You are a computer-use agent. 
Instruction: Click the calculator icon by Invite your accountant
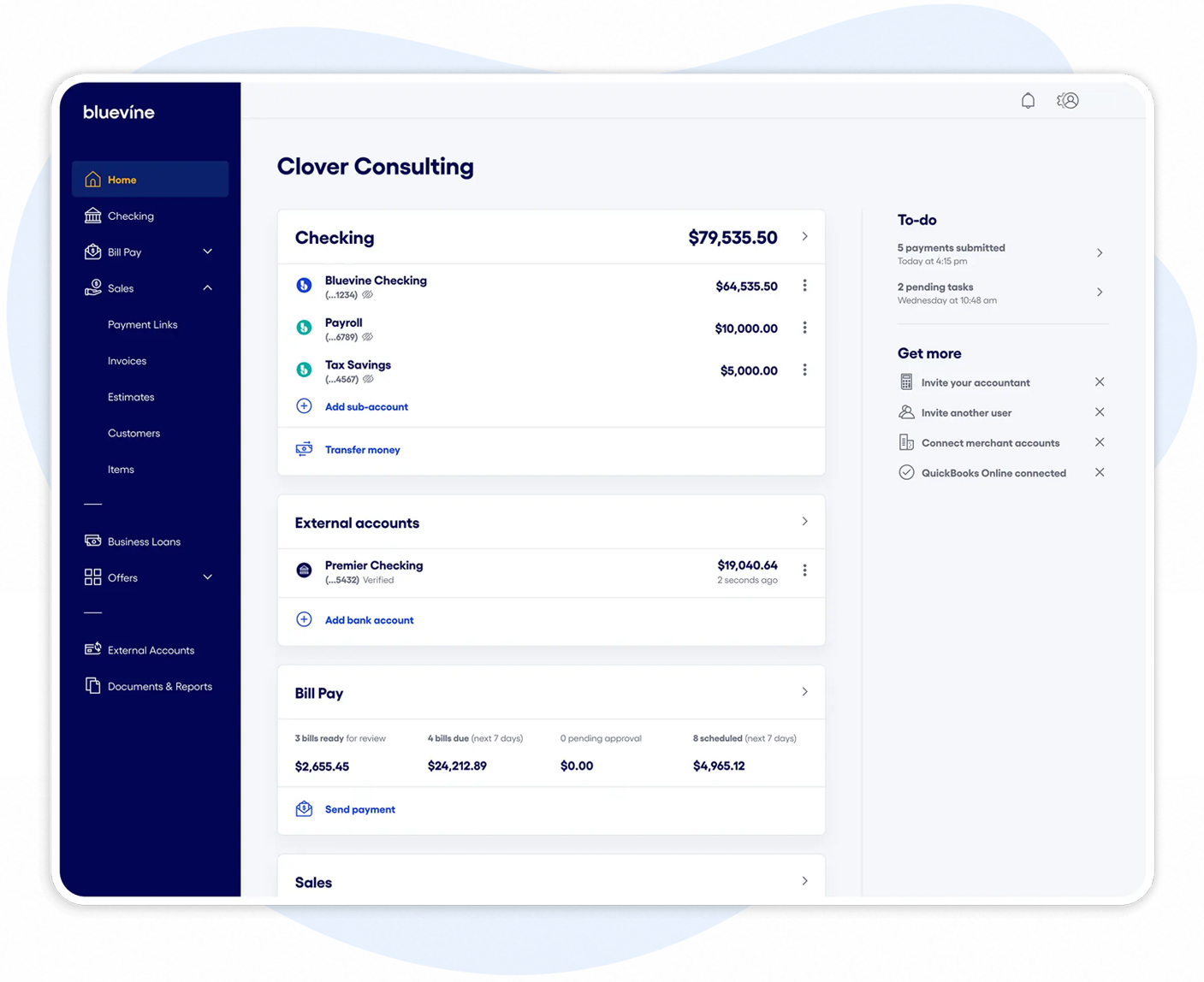[906, 382]
